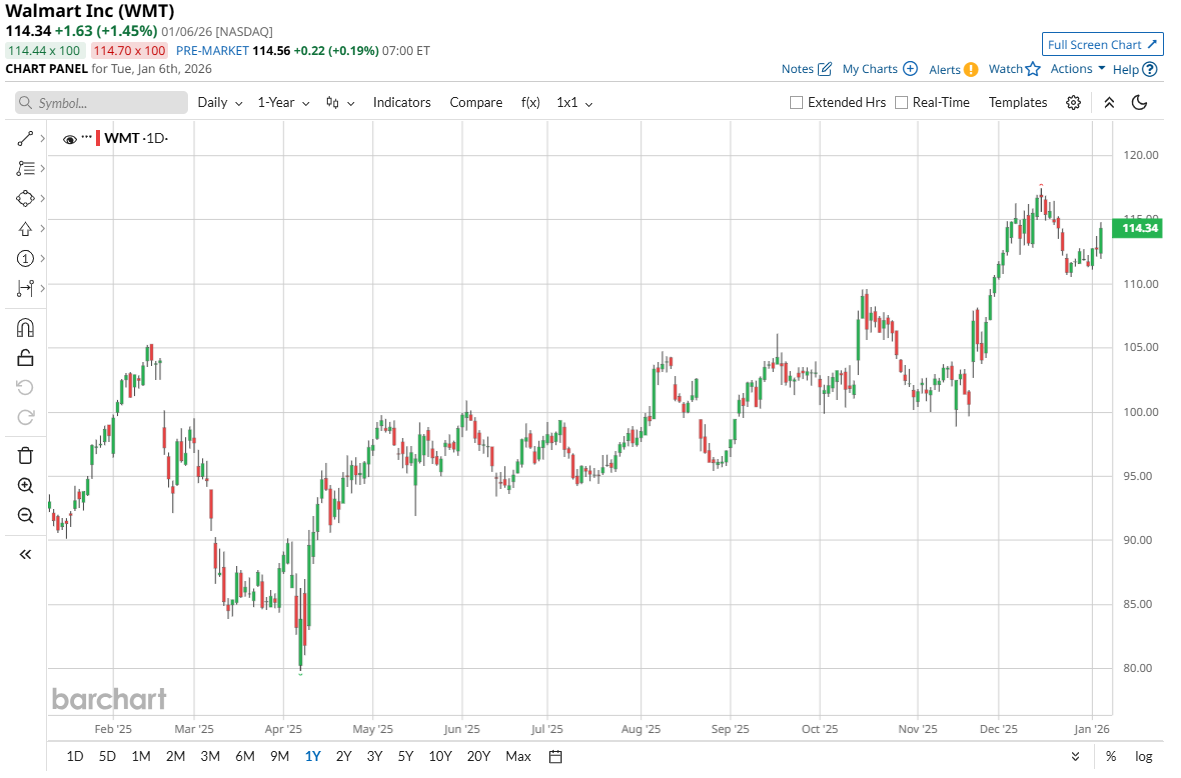Switch to dark mode moon icon
Viewport: 1181px width, 778px height.
pyautogui.click(x=1139, y=102)
